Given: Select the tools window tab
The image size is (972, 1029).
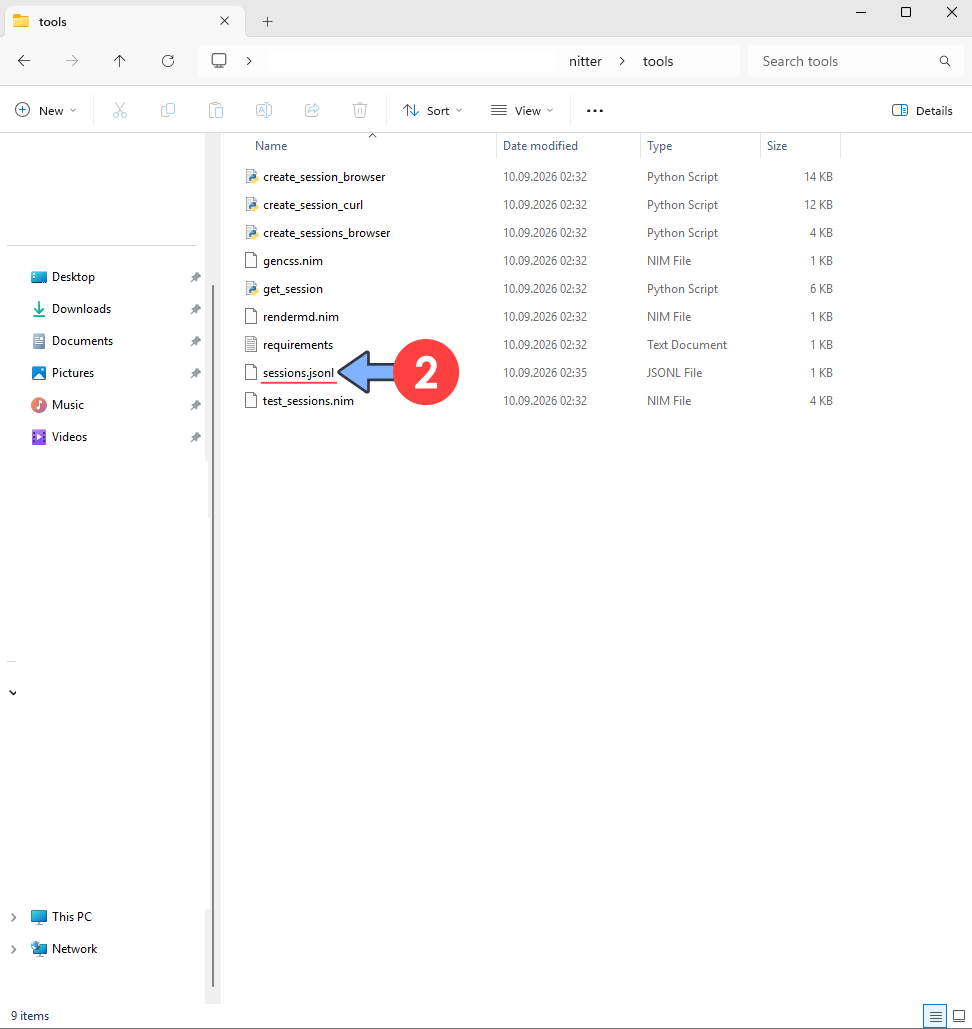Looking at the screenshot, I should pyautogui.click(x=125, y=21).
